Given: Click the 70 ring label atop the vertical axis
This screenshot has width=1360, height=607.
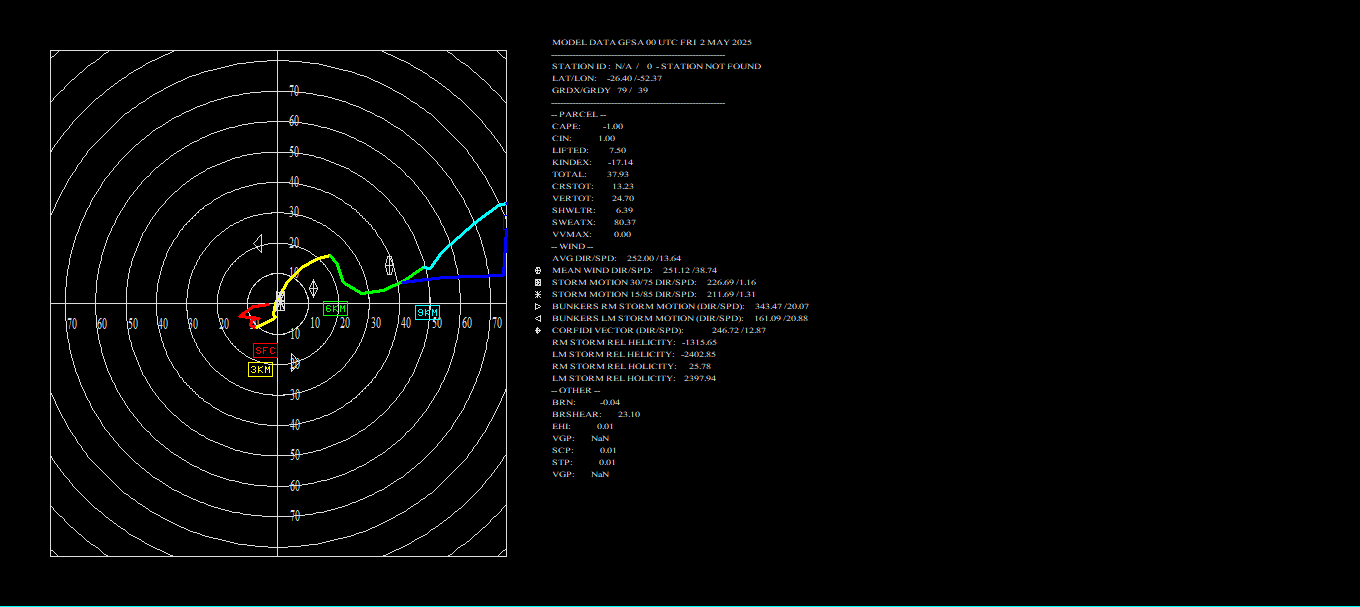Looking at the screenshot, I should pyautogui.click(x=294, y=90).
